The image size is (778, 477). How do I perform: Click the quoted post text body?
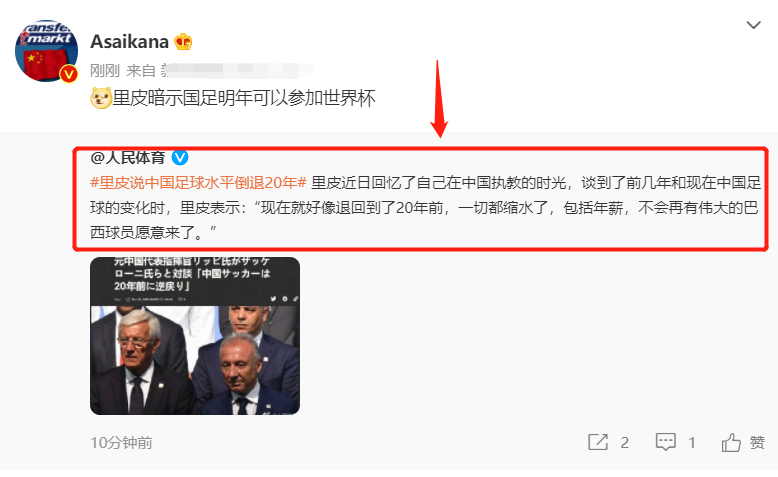[x=425, y=207]
